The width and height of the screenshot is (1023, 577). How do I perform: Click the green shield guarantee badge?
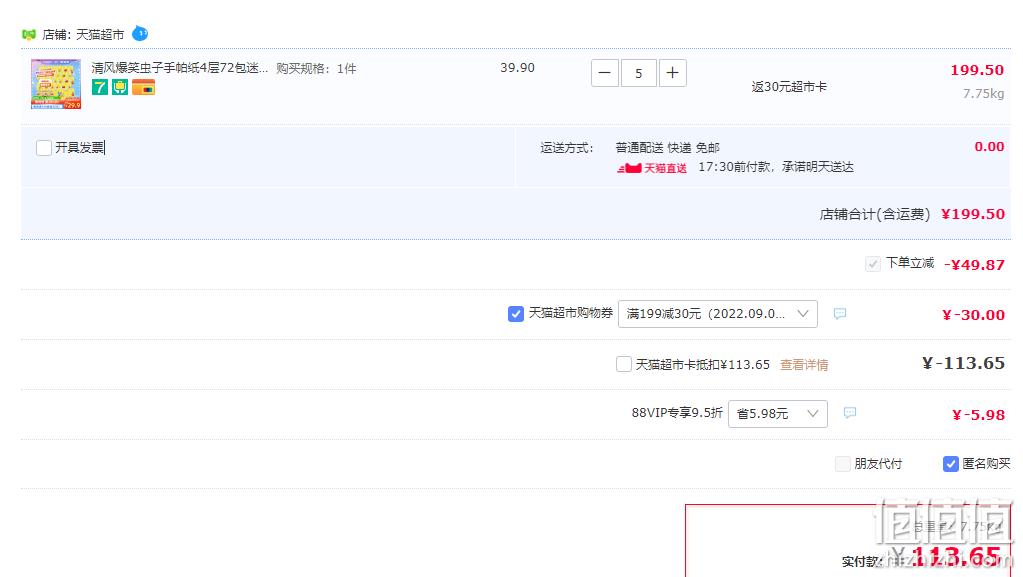point(120,87)
